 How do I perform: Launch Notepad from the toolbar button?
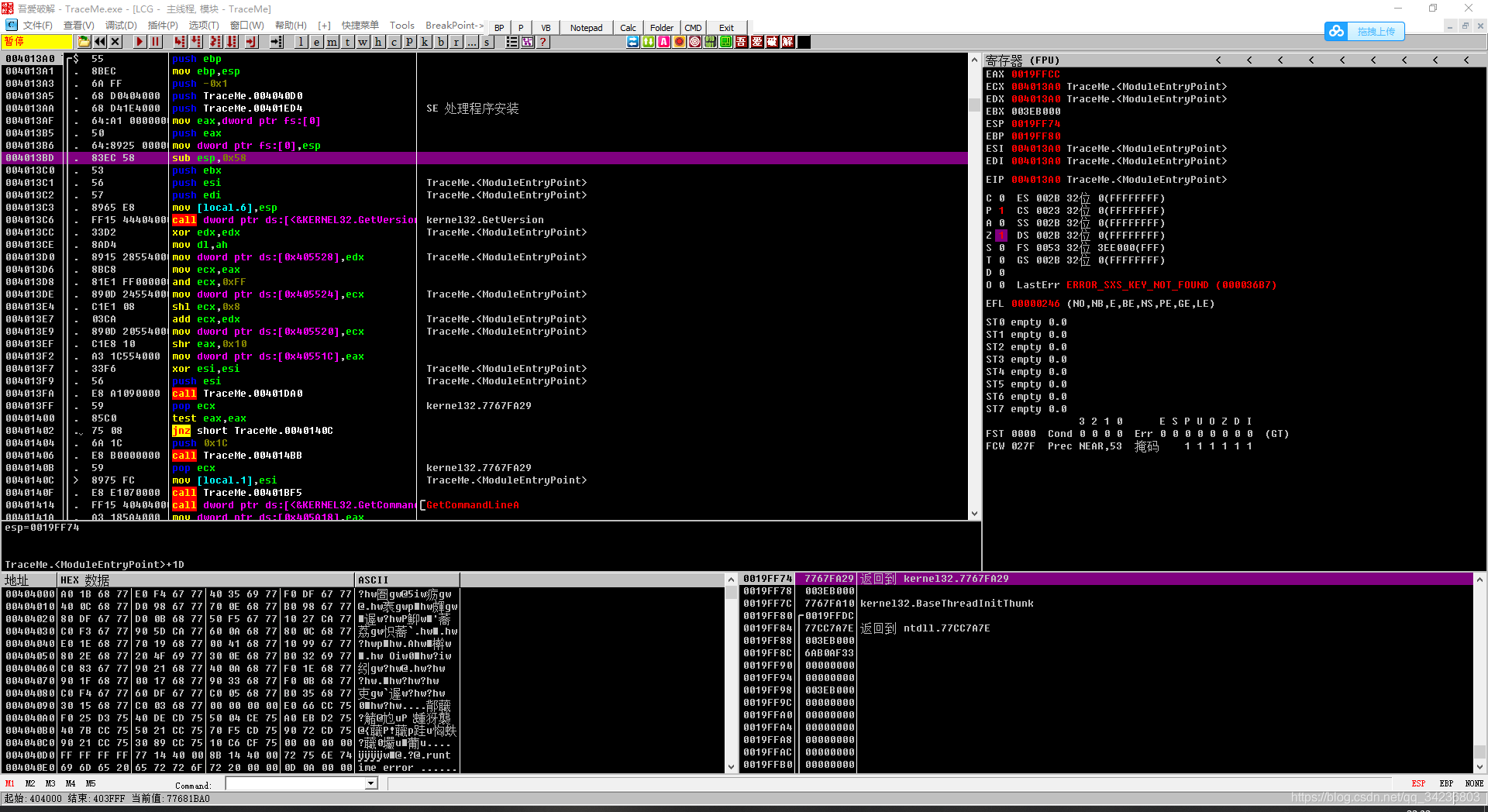pos(586,28)
